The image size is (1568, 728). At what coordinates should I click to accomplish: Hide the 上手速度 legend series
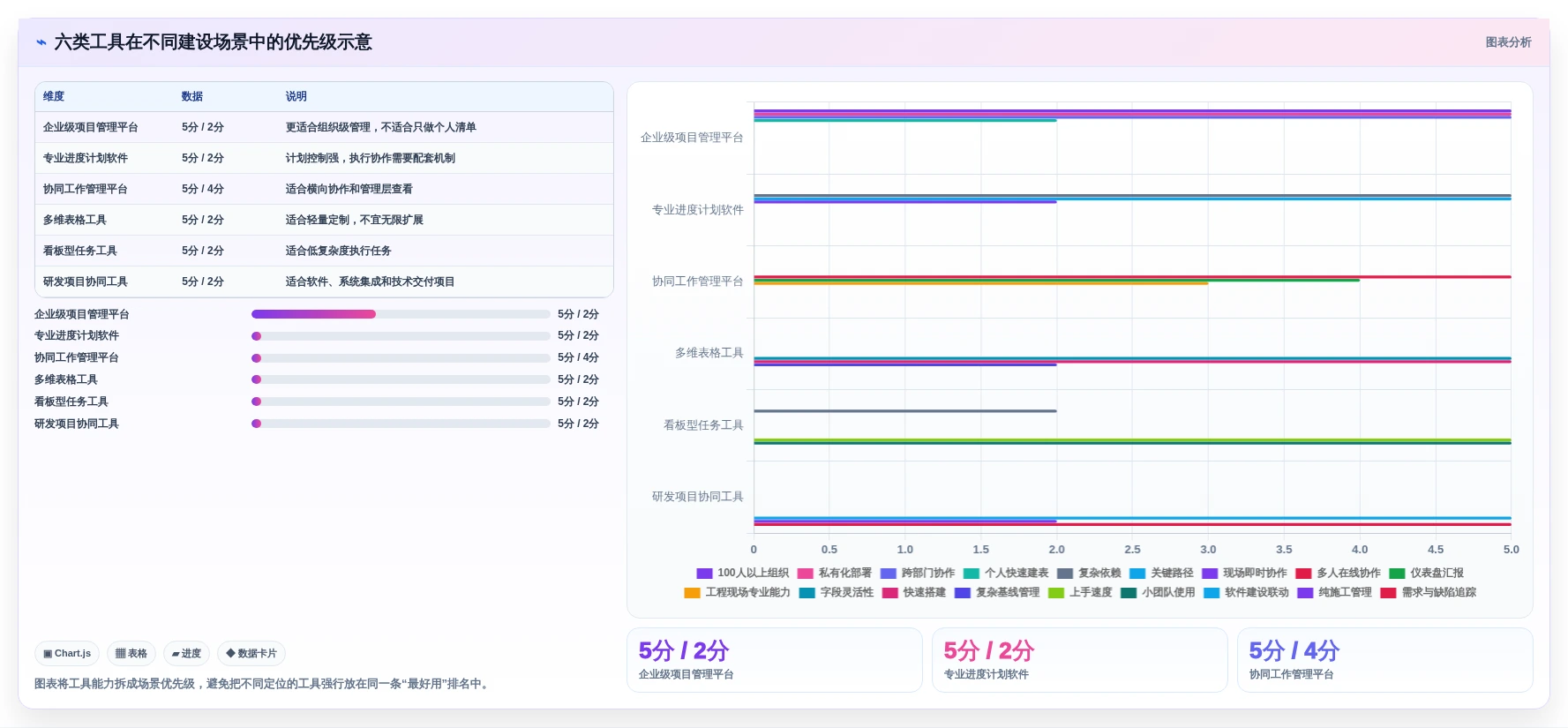click(1080, 593)
